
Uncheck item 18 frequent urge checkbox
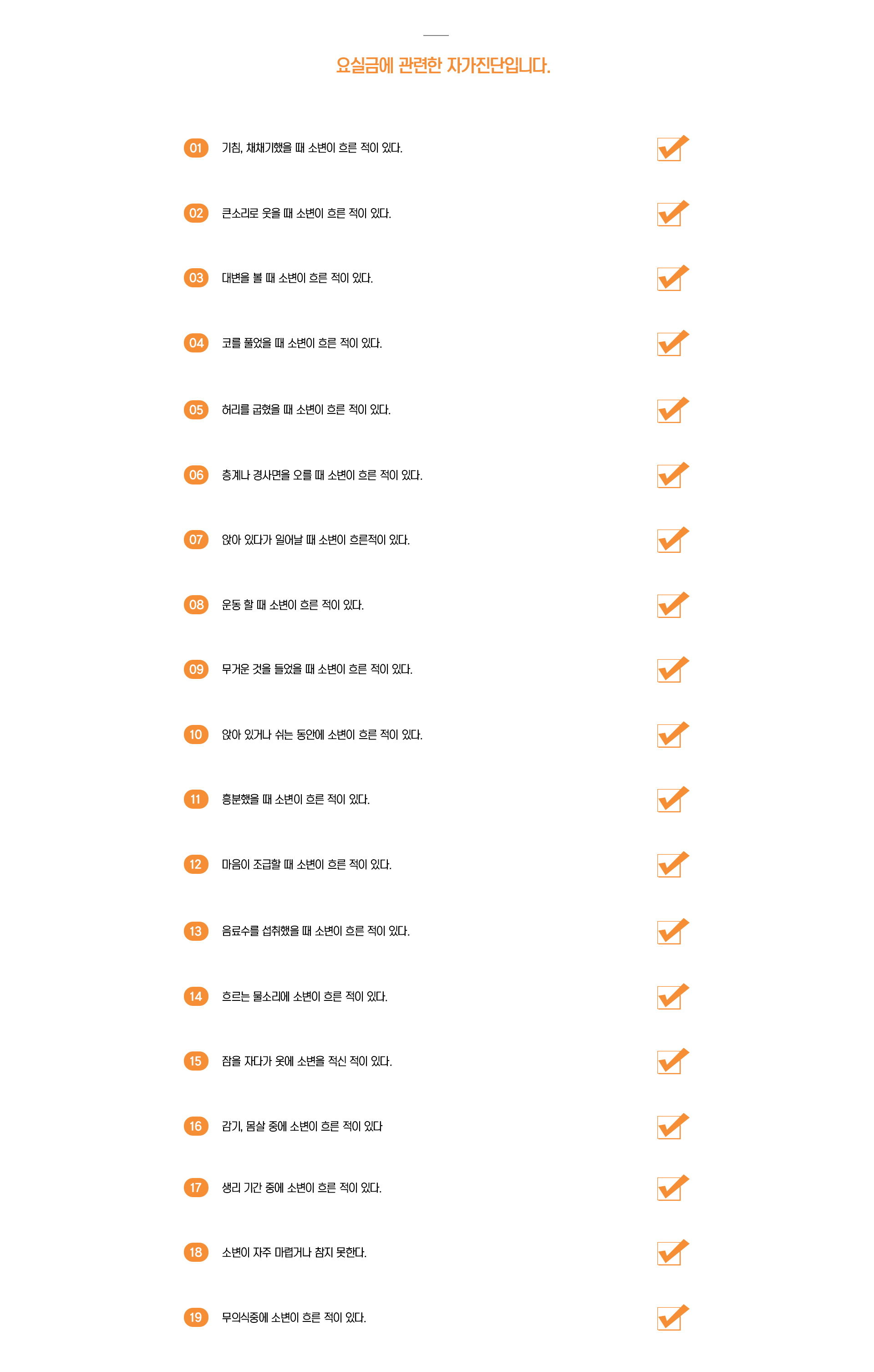point(670,1254)
